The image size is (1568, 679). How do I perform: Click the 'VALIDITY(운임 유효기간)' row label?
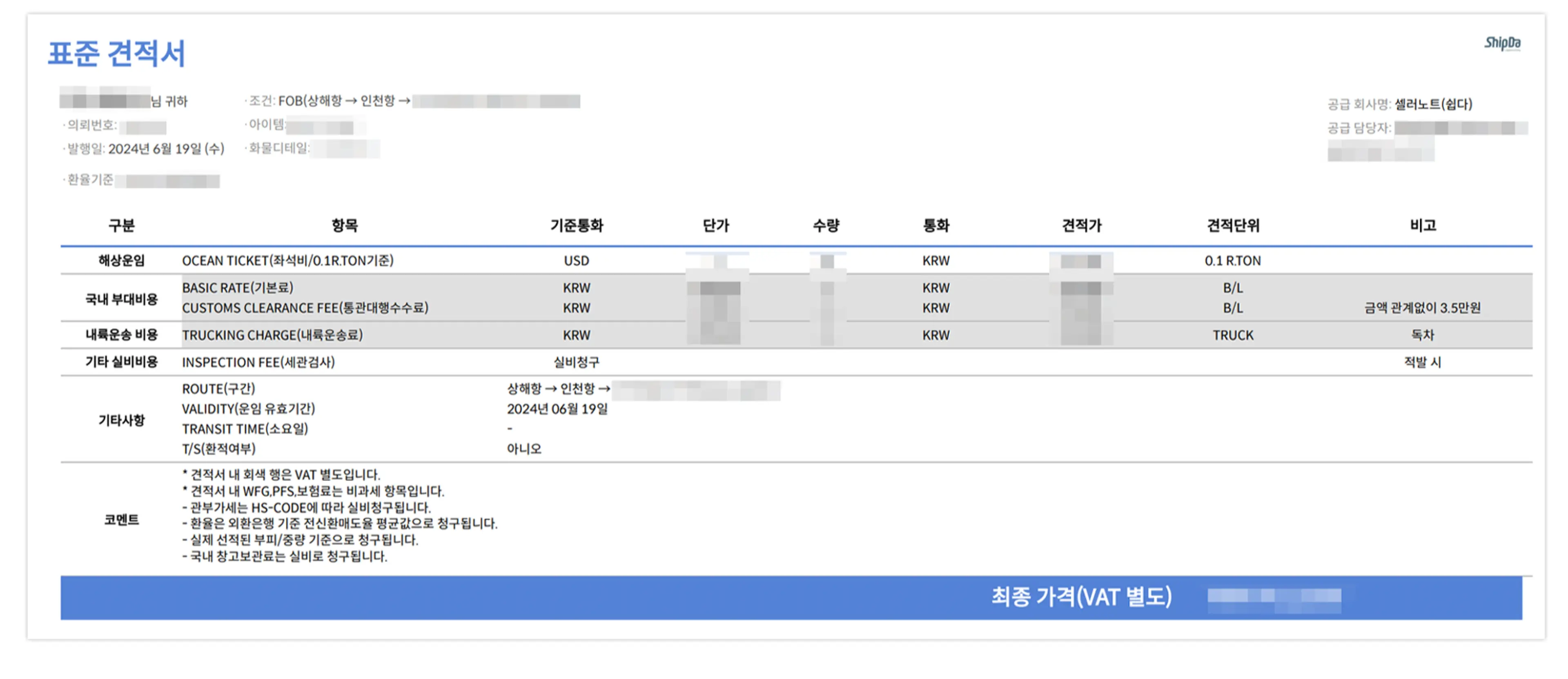tap(248, 409)
